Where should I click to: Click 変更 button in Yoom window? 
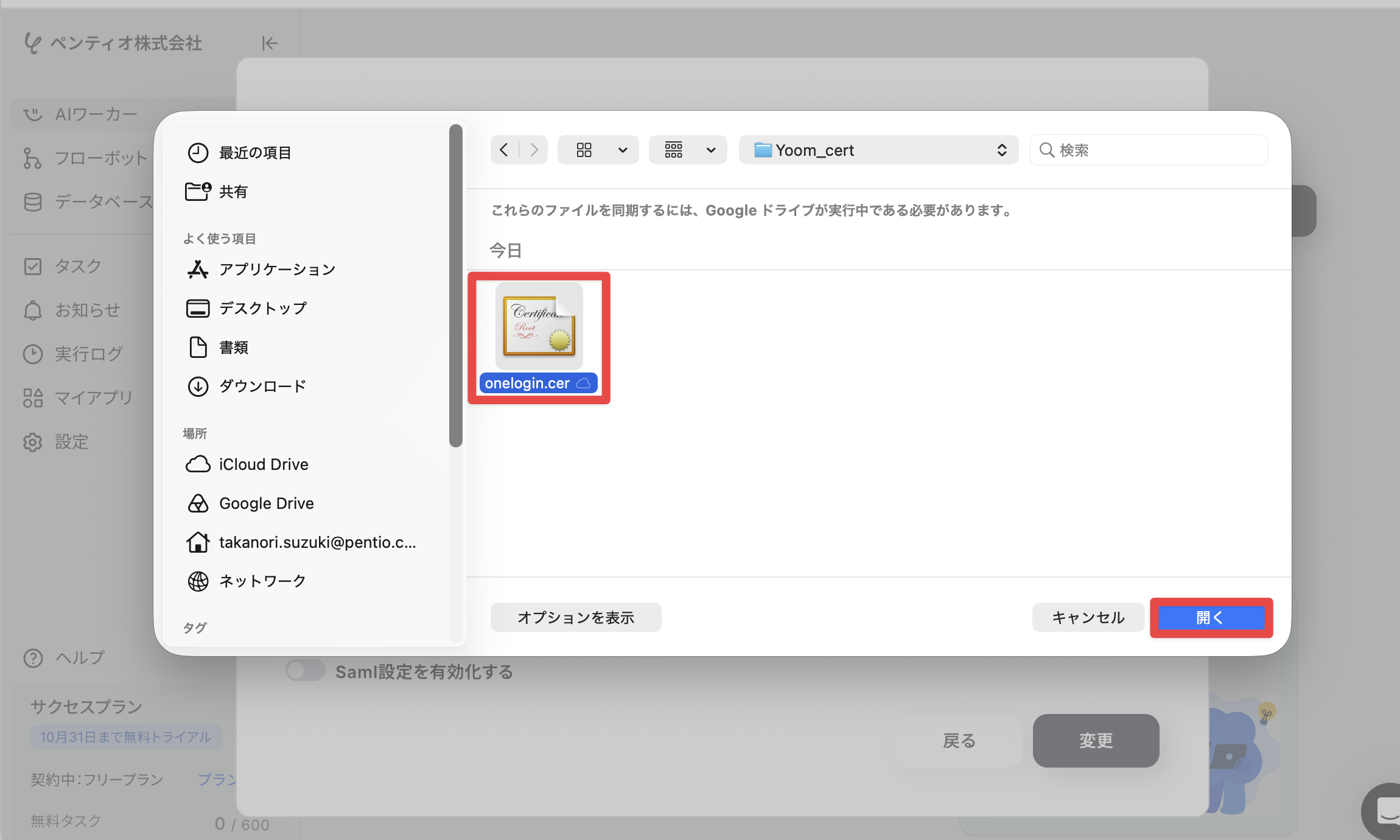(x=1096, y=741)
